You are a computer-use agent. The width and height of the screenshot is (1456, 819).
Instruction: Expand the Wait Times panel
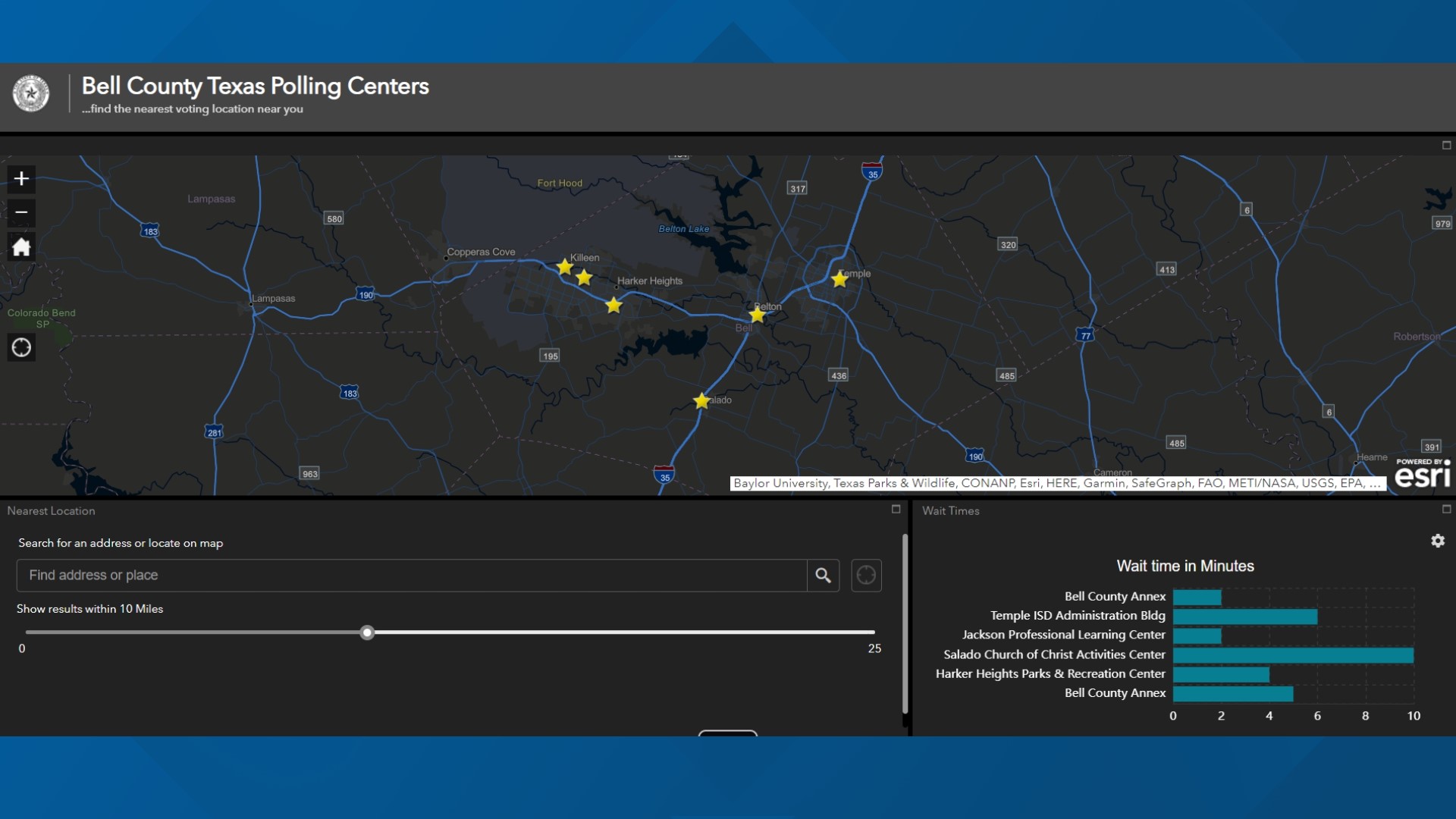click(x=1445, y=510)
